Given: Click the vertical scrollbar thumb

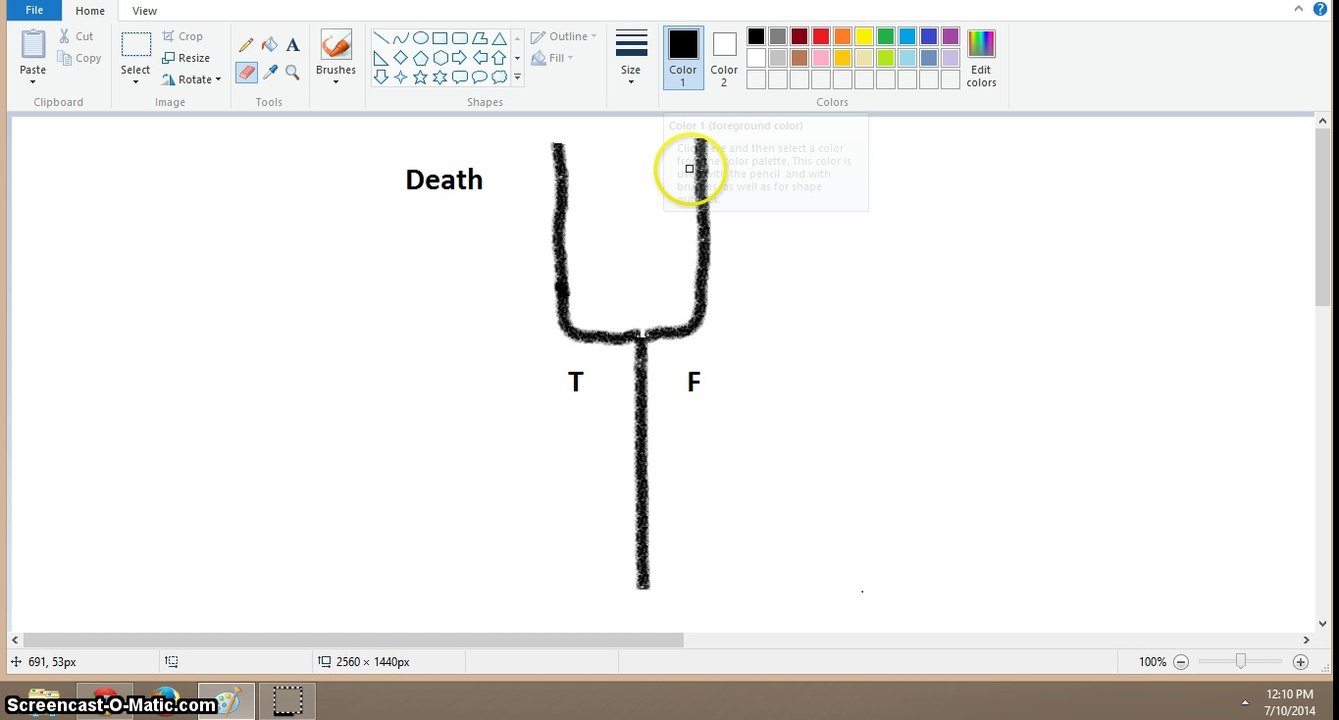Looking at the screenshot, I should (1323, 216).
